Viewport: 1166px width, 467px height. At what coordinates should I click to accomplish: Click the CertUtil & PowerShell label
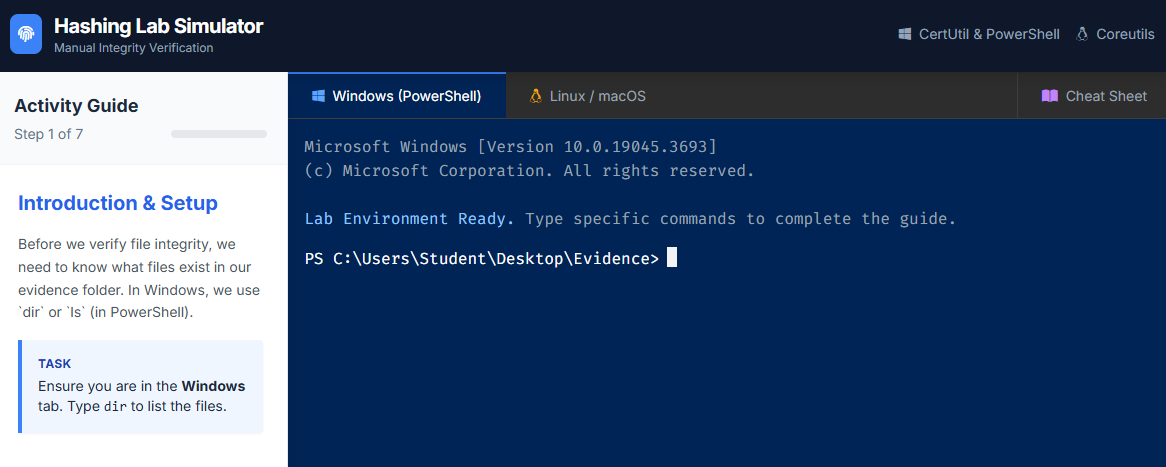pos(989,34)
